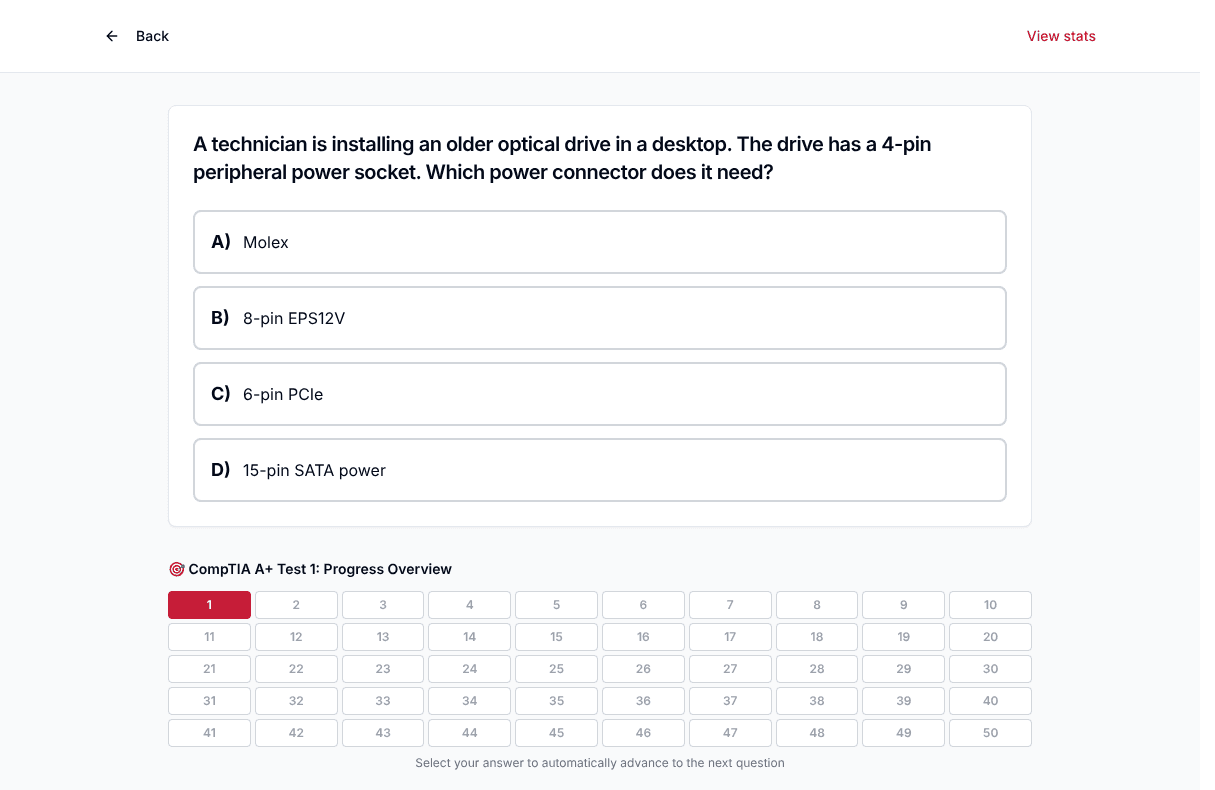1215x790 pixels.
Task: Open question 18
Action: (x=817, y=637)
